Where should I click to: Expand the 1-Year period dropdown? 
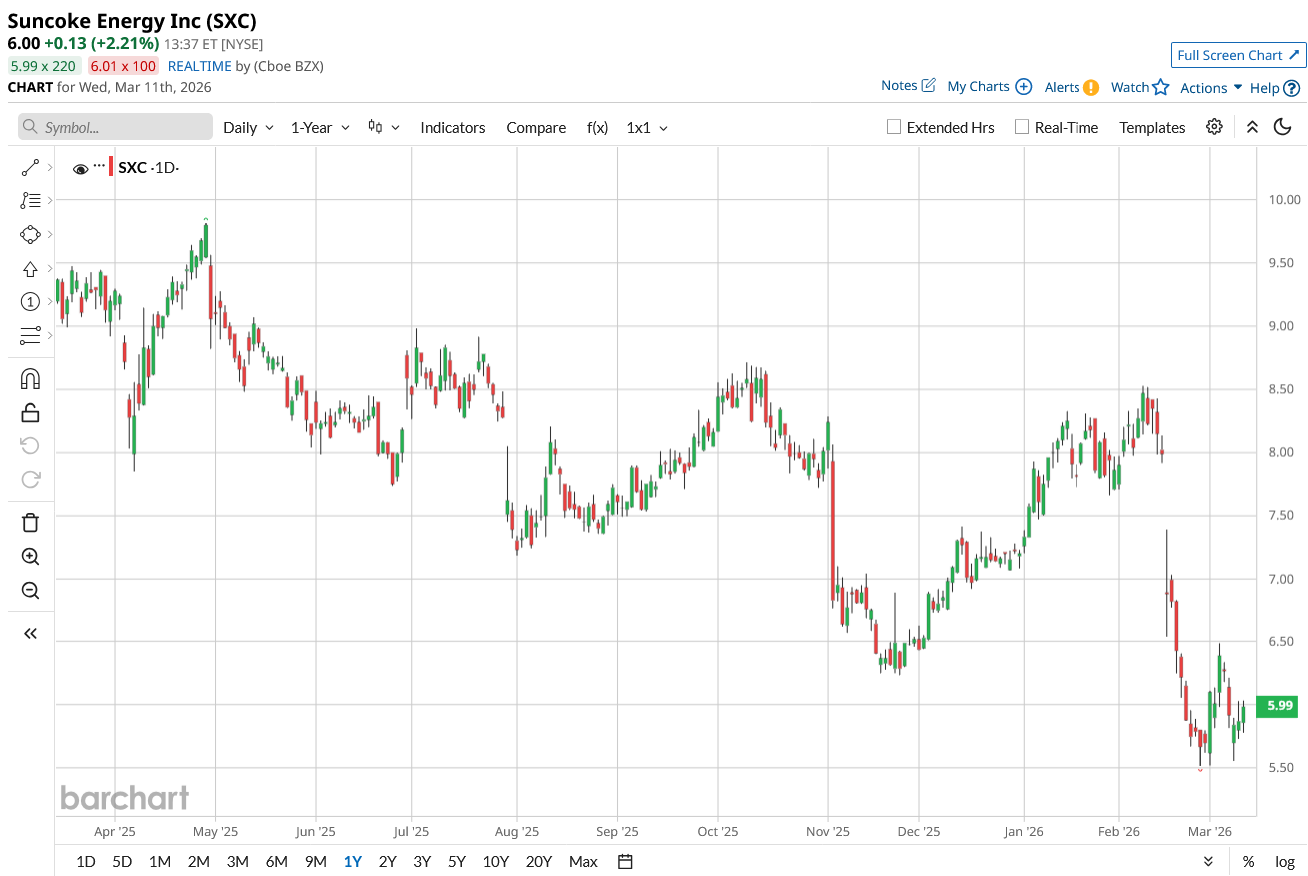click(320, 128)
